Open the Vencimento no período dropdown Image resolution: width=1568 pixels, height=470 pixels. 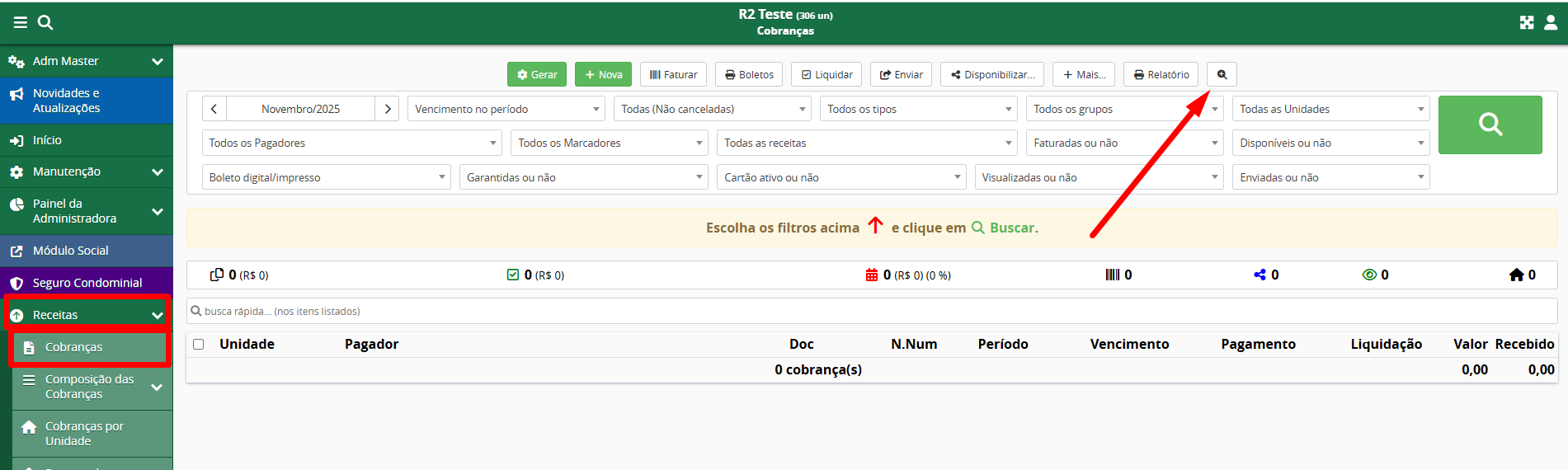506,109
